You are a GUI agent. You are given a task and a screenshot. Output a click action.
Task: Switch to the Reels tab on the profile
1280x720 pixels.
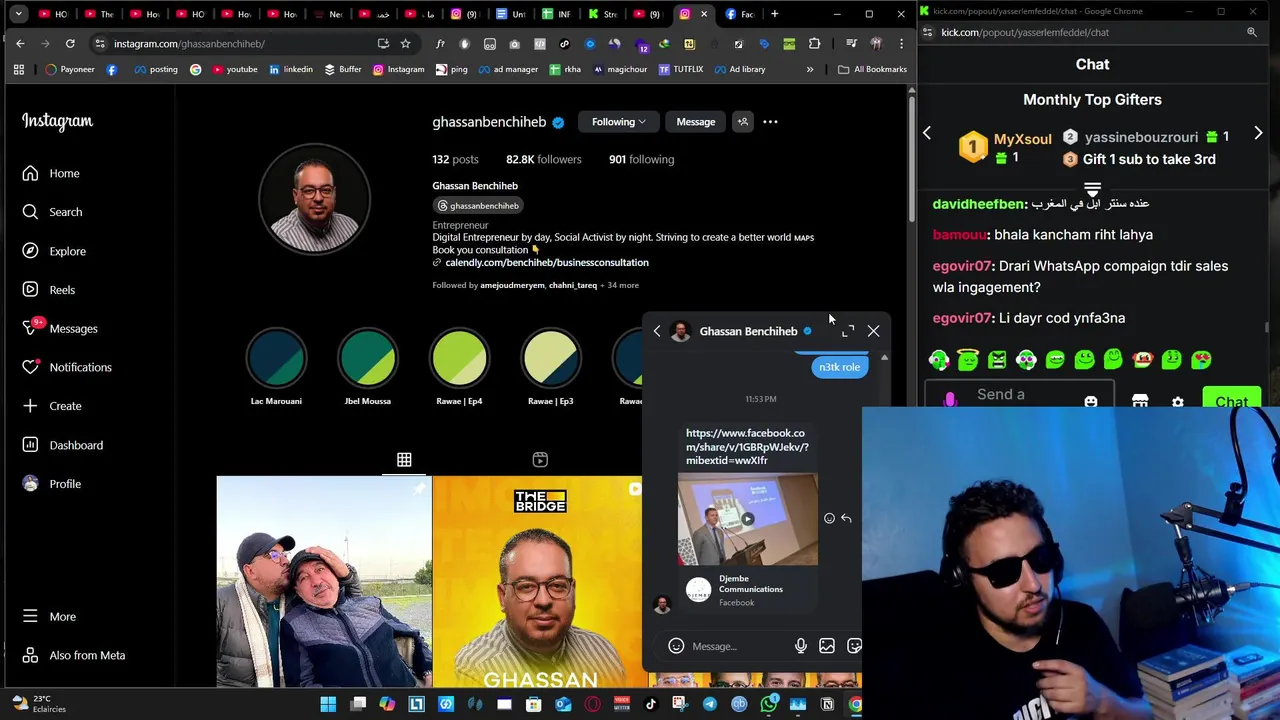coord(540,460)
